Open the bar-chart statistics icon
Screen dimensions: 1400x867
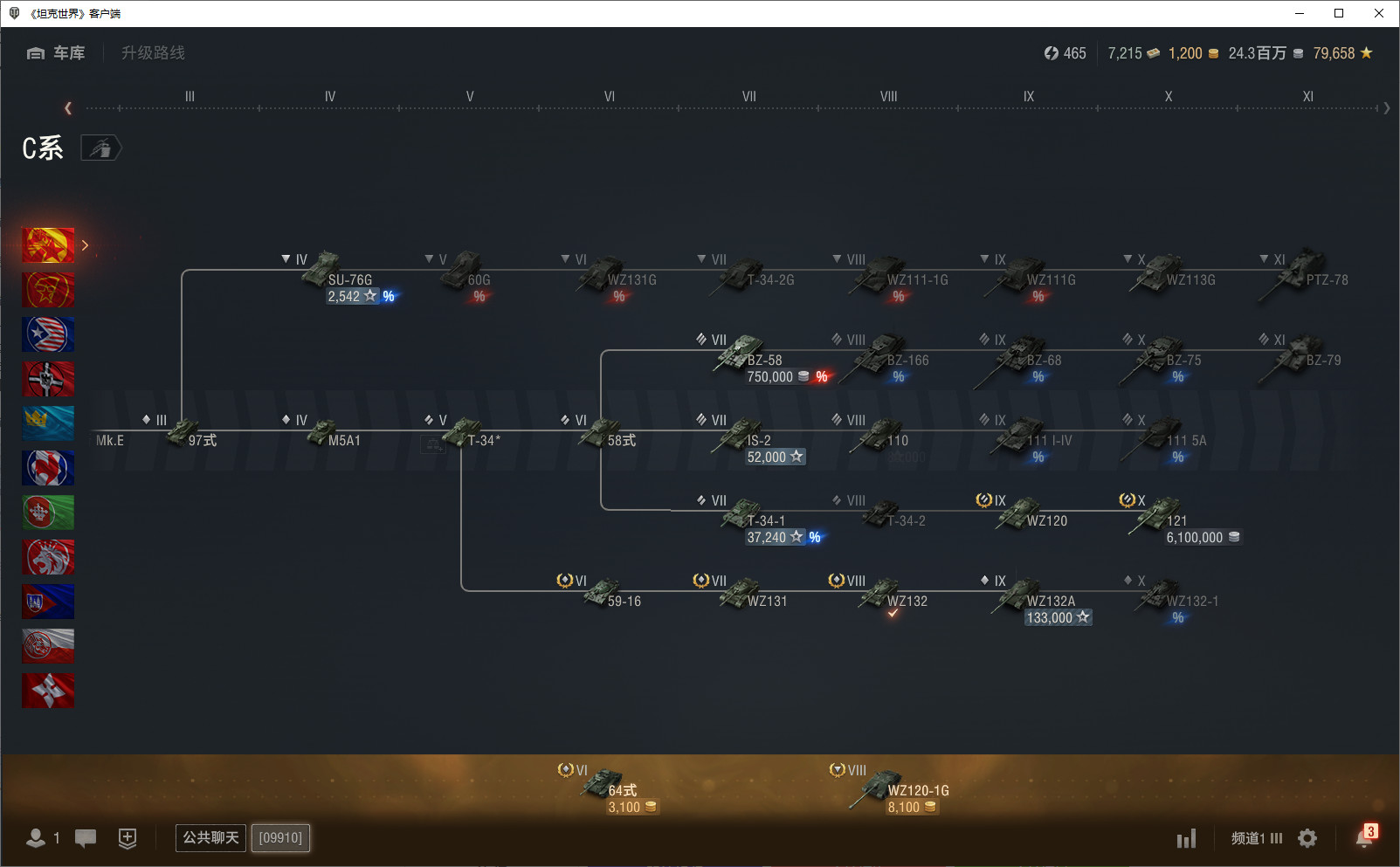1186,839
